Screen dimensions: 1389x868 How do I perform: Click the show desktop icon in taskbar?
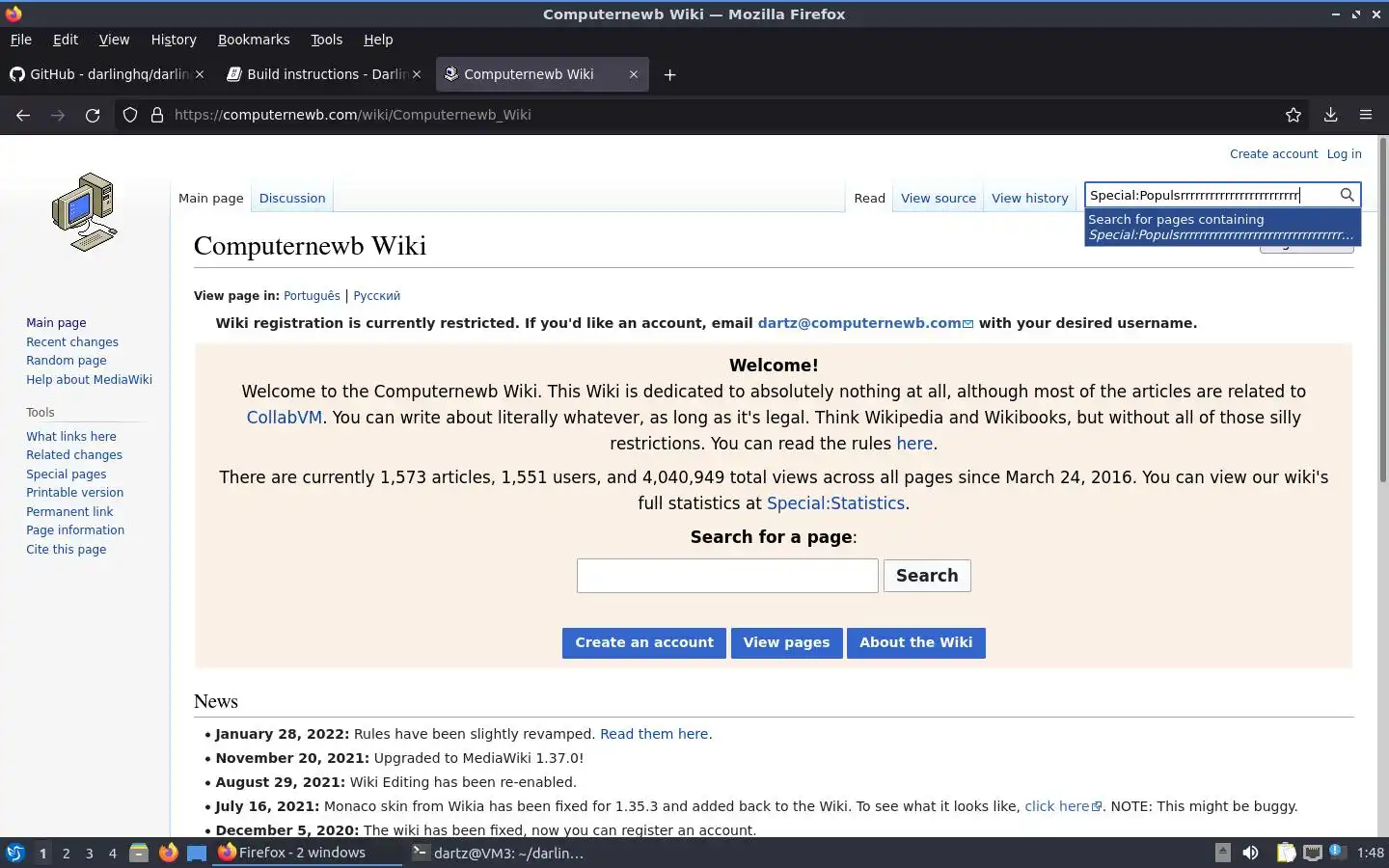point(197,853)
